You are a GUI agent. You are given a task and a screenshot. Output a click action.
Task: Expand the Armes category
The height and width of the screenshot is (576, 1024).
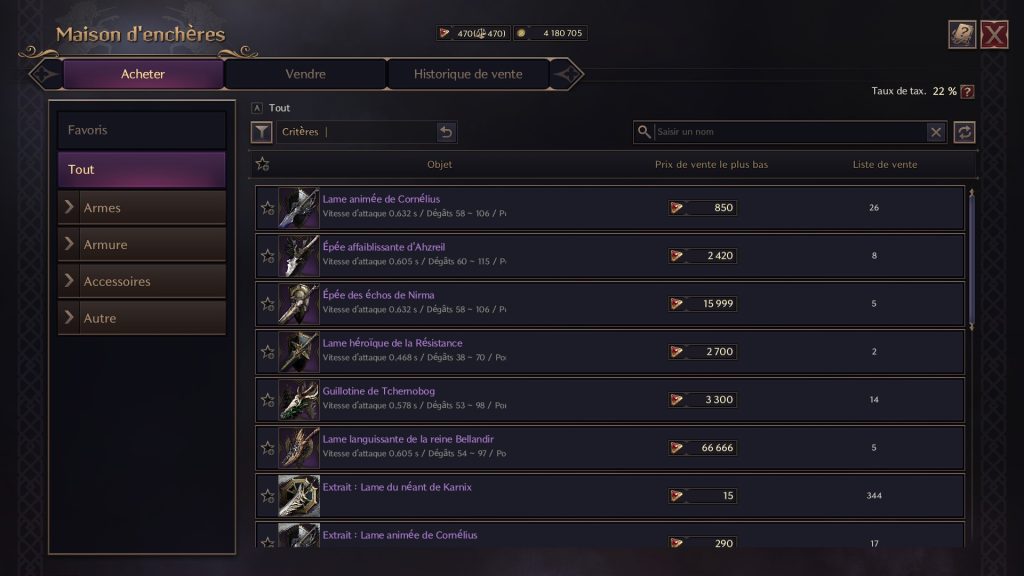click(x=142, y=208)
